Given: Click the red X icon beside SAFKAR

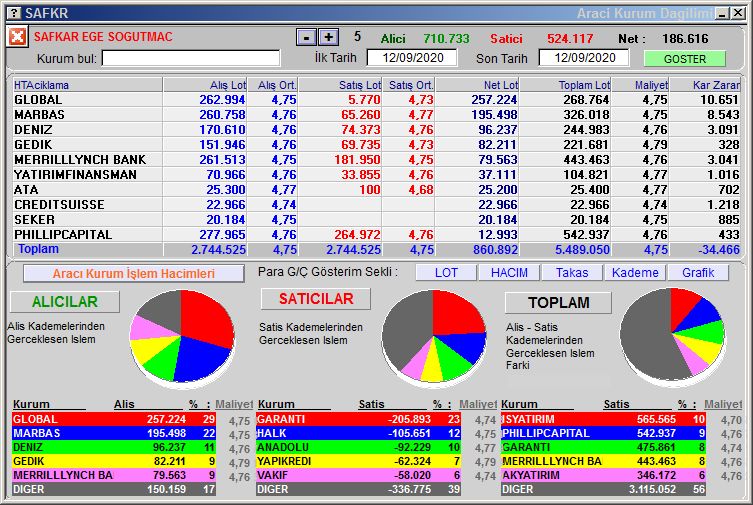Looking at the screenshot, I should tap(17, 36).
